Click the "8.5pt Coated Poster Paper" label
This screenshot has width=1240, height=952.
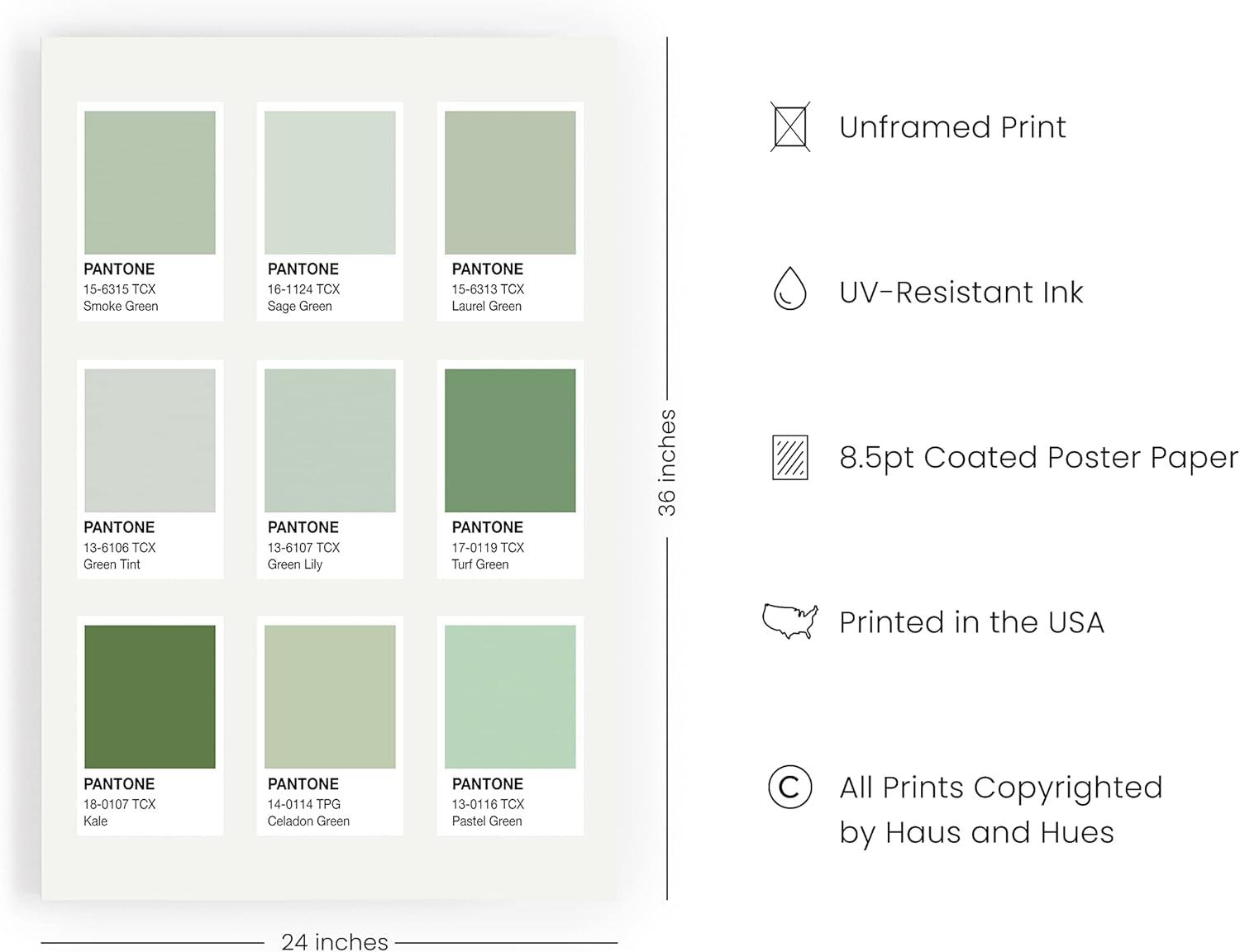(1038, 458)
